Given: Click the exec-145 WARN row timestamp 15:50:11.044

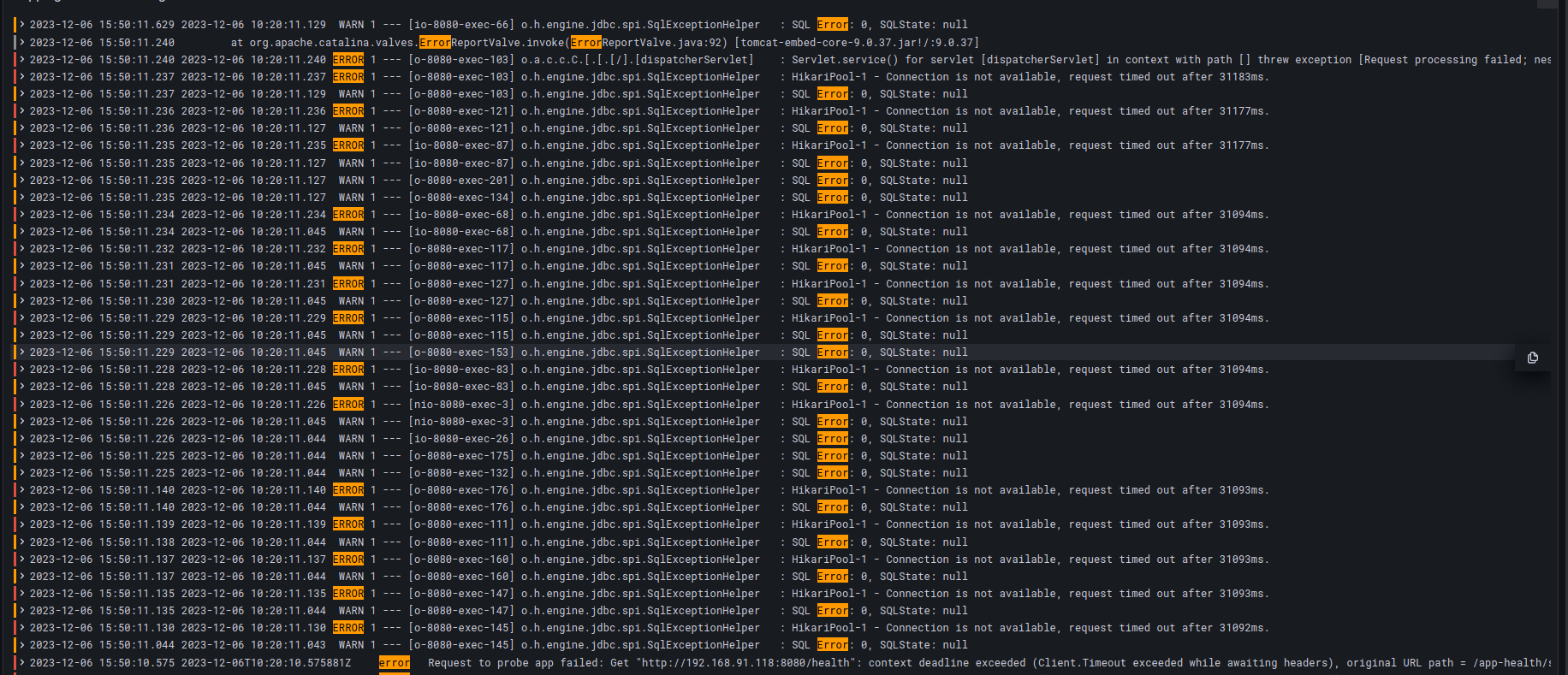Looking at the screenshot, I should point(102,645).
